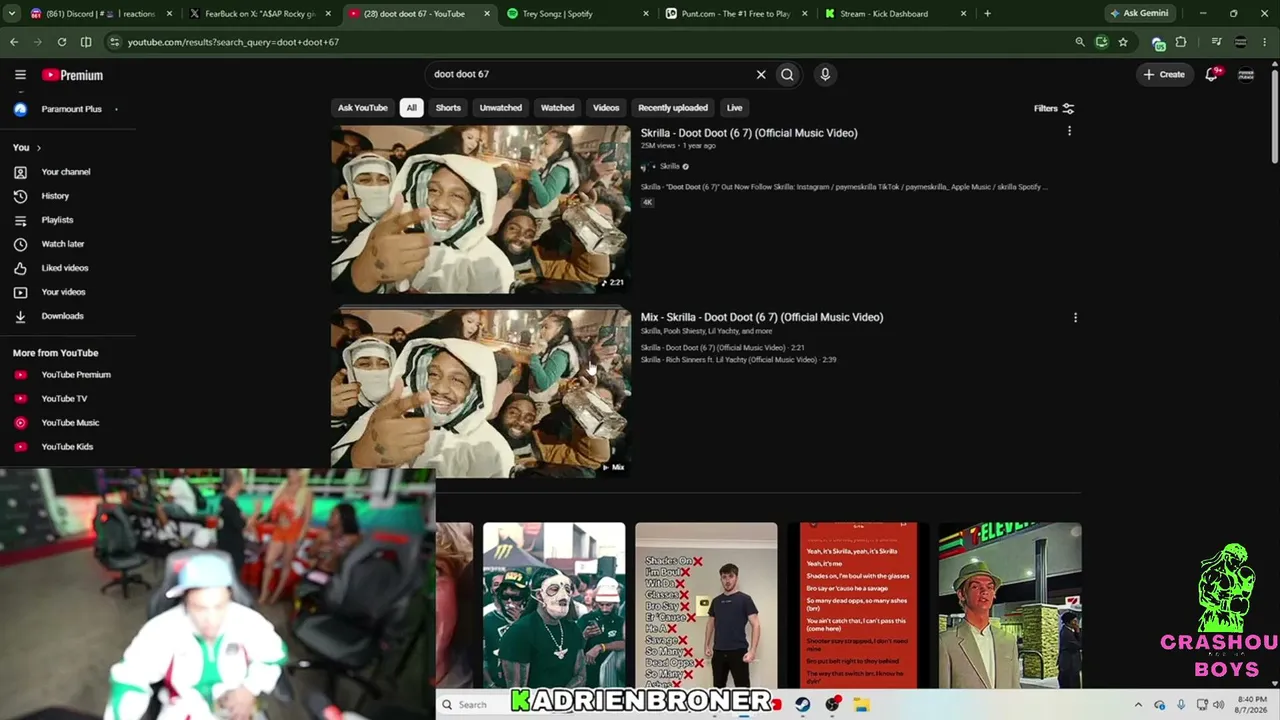1280x720 pixels.
Task: Start voice search with the microphone
Action: [x=825, y=74]
